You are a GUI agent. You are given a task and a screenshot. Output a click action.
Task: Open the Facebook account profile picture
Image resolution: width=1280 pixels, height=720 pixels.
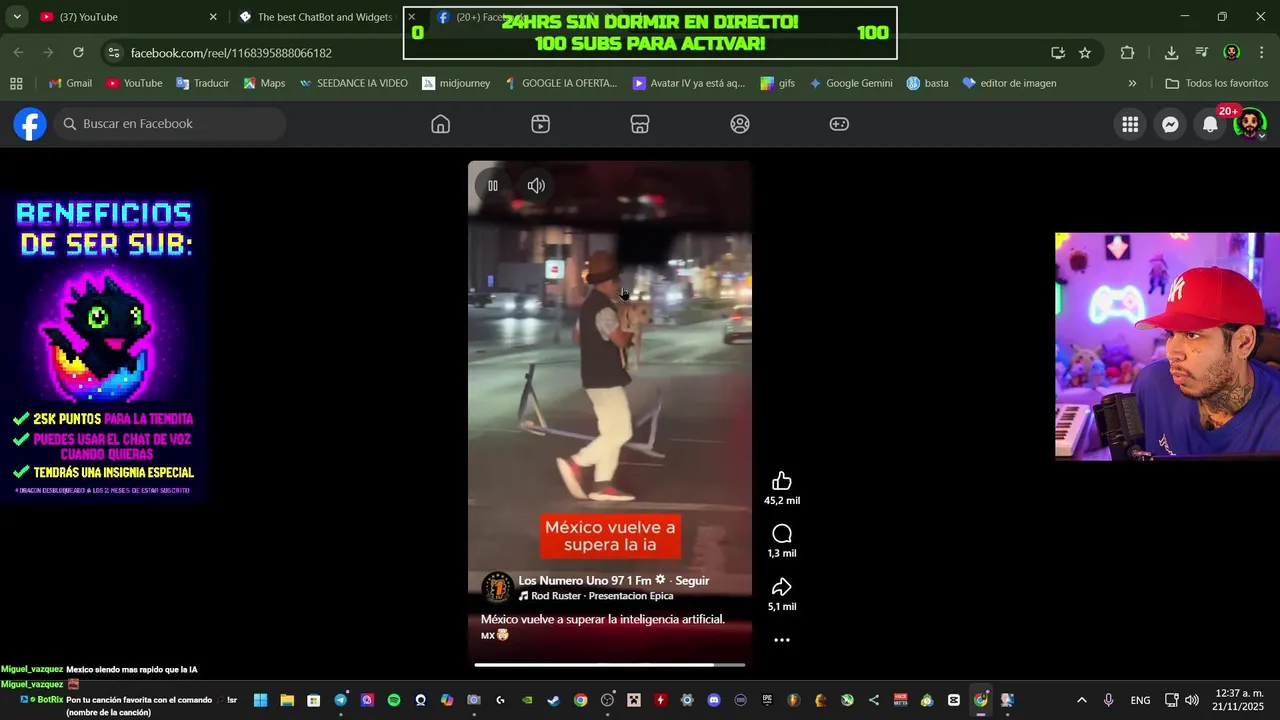pos(1250,124)
